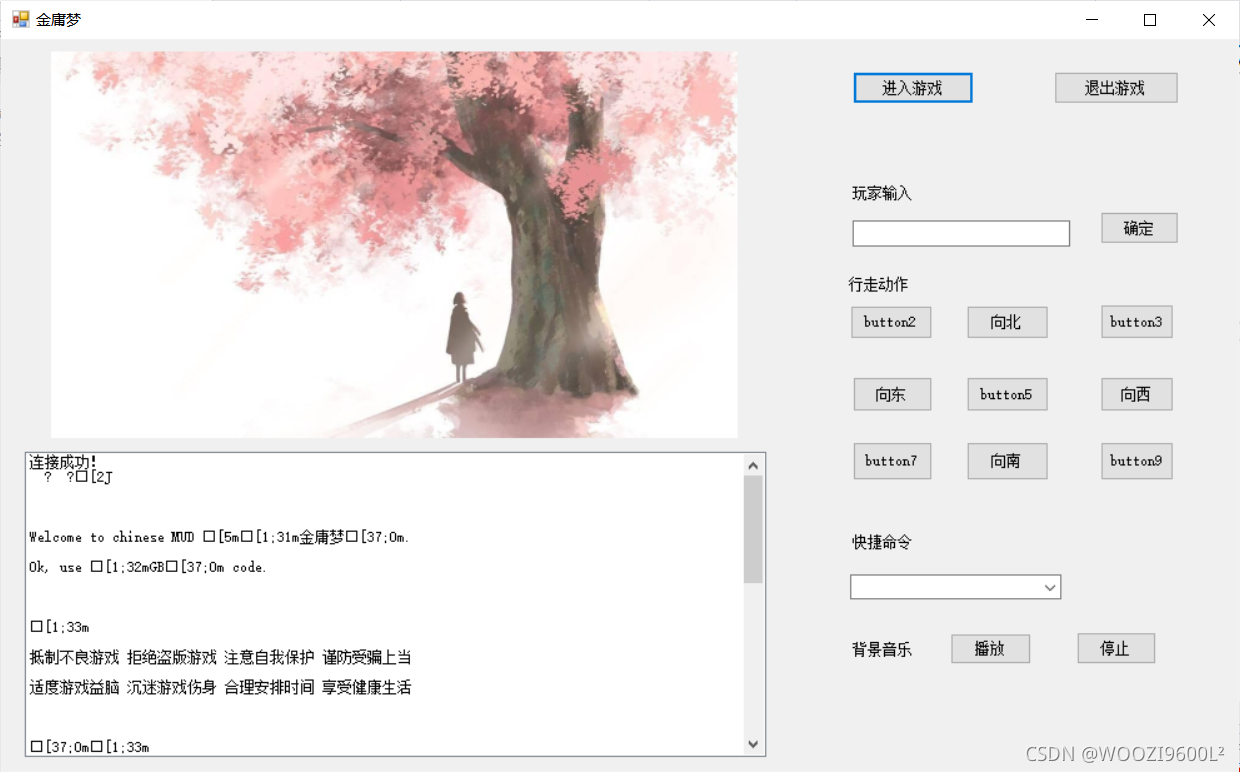This screenshot has width=1240, height=772.
Task: Click the log scrollbar thumb
Action: [754, 529]
